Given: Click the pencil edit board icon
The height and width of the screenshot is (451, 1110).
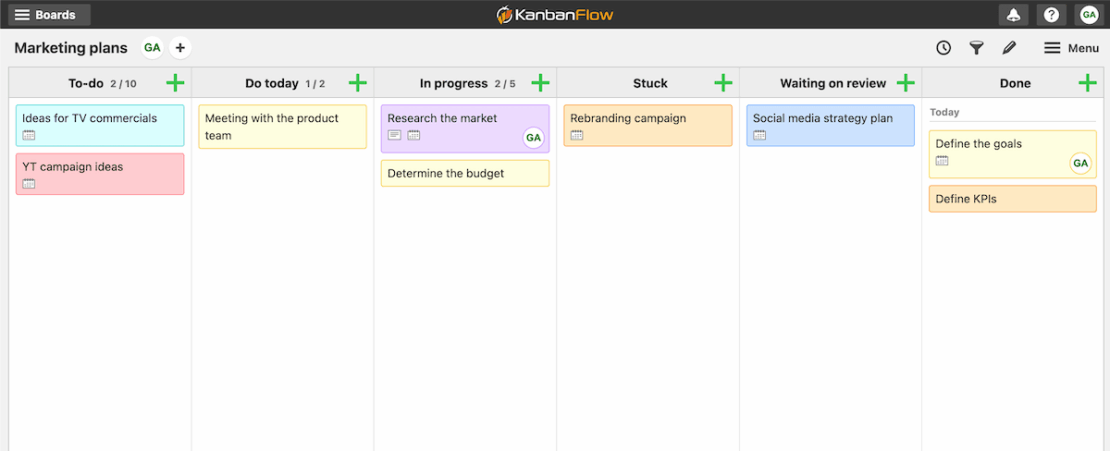Looking at the screenshot, I should tap(1009, 47).
